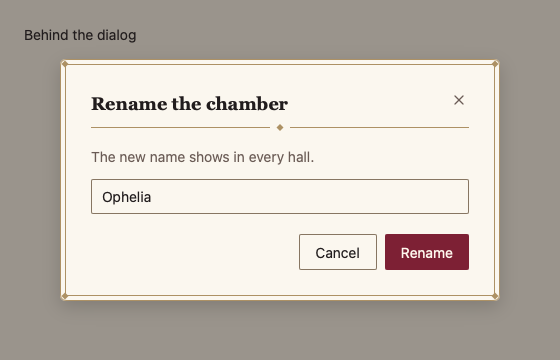Click the divider line right of the diamond
Viewport: 560px width, 360px height.
379,128
